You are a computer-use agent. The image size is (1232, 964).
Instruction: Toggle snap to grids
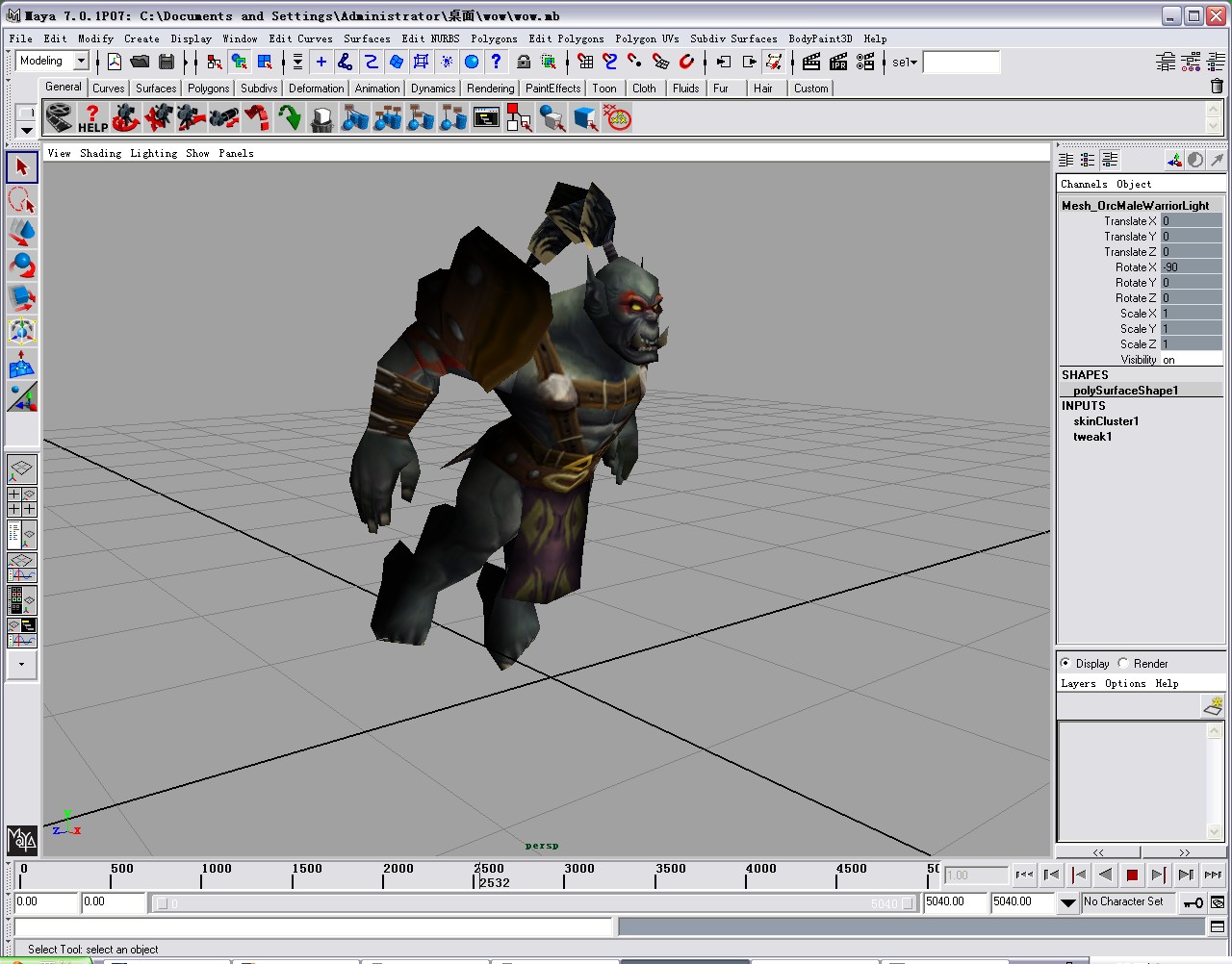585,62
